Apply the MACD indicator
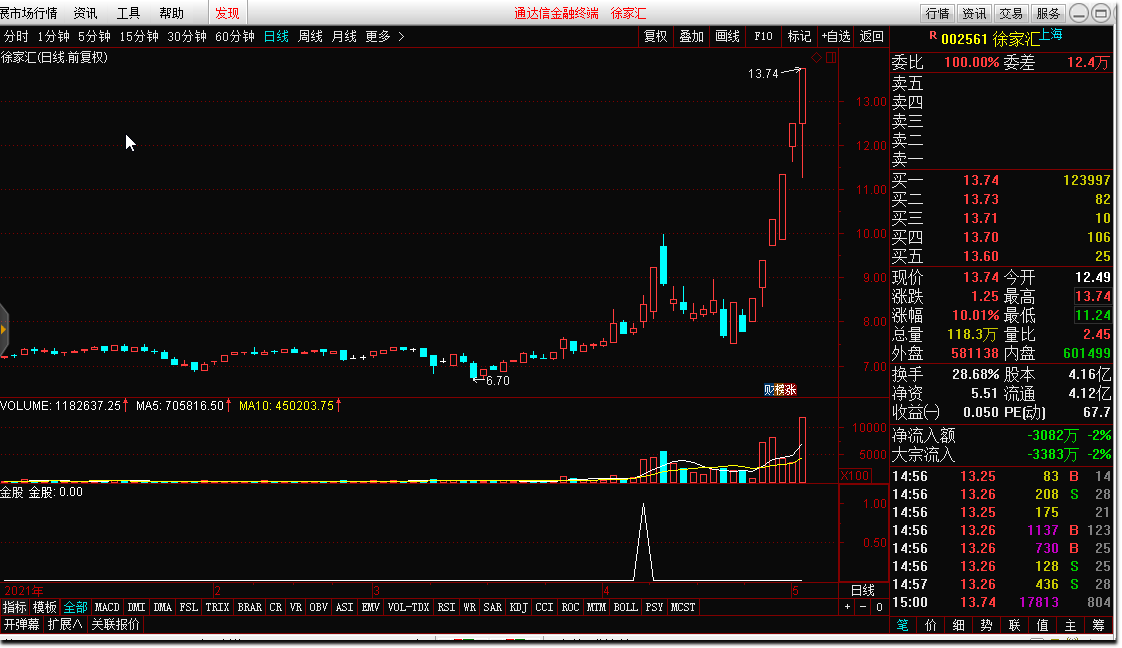Viewport: 1122px width, 648px height. [x=107, y=607]
